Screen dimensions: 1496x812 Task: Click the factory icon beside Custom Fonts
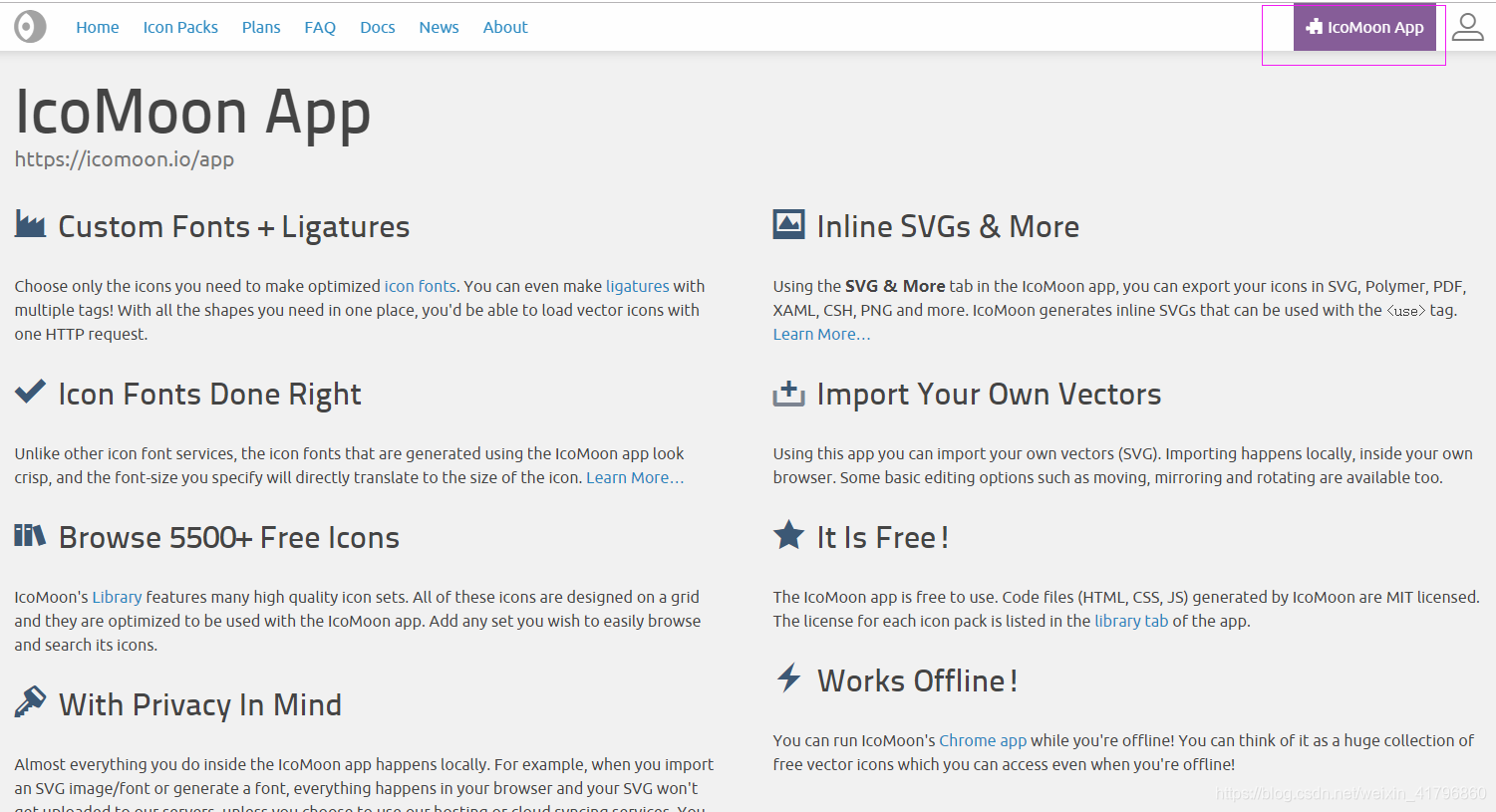(30, 224)
